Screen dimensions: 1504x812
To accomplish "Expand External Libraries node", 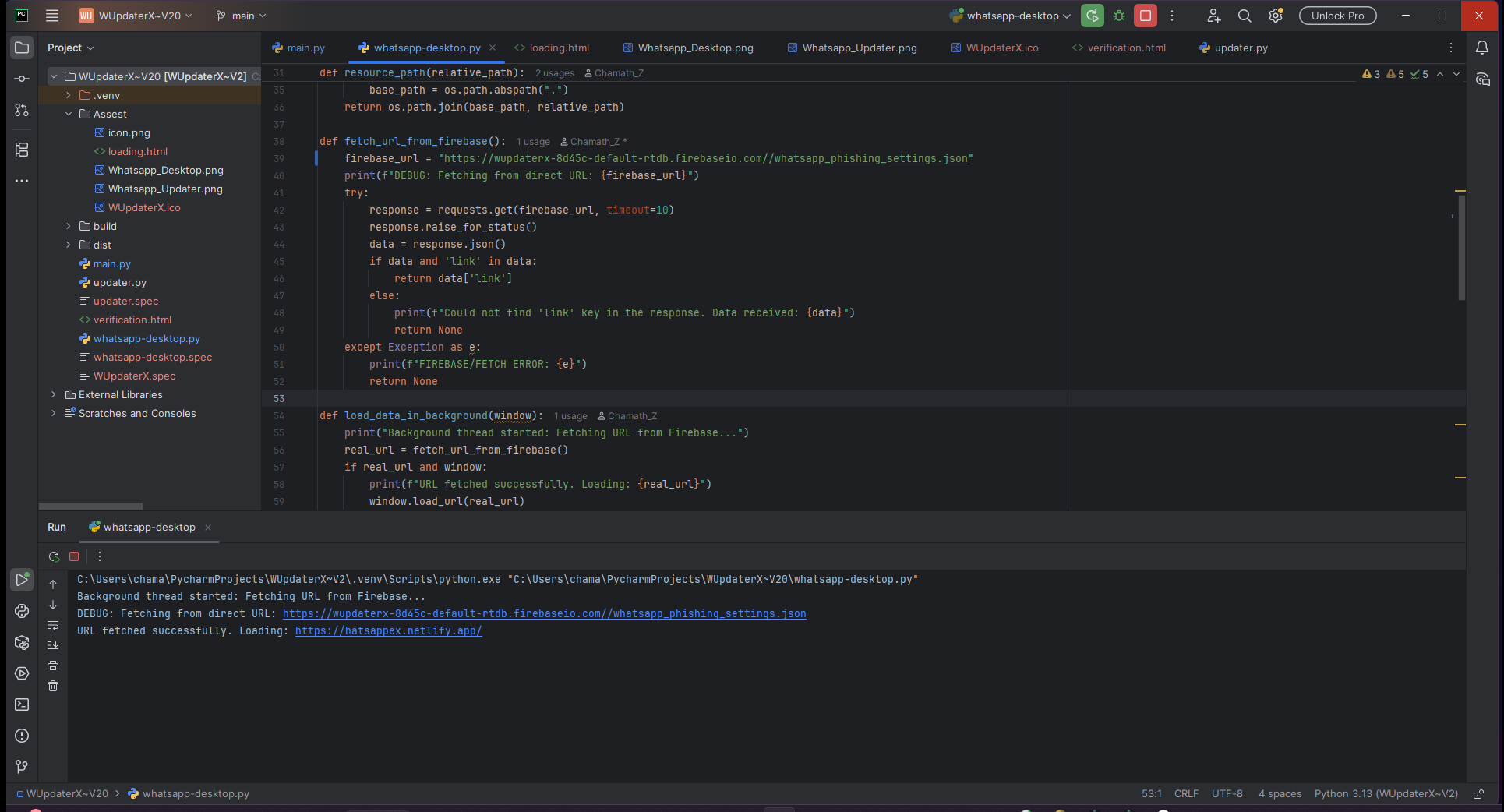I will click(54, 394).
